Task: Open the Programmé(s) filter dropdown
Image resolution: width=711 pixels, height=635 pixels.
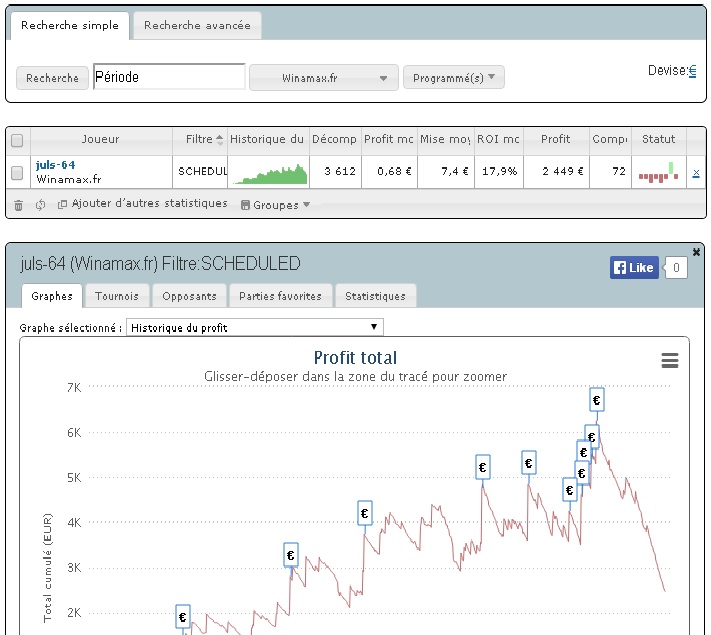Action: [454, 78]
